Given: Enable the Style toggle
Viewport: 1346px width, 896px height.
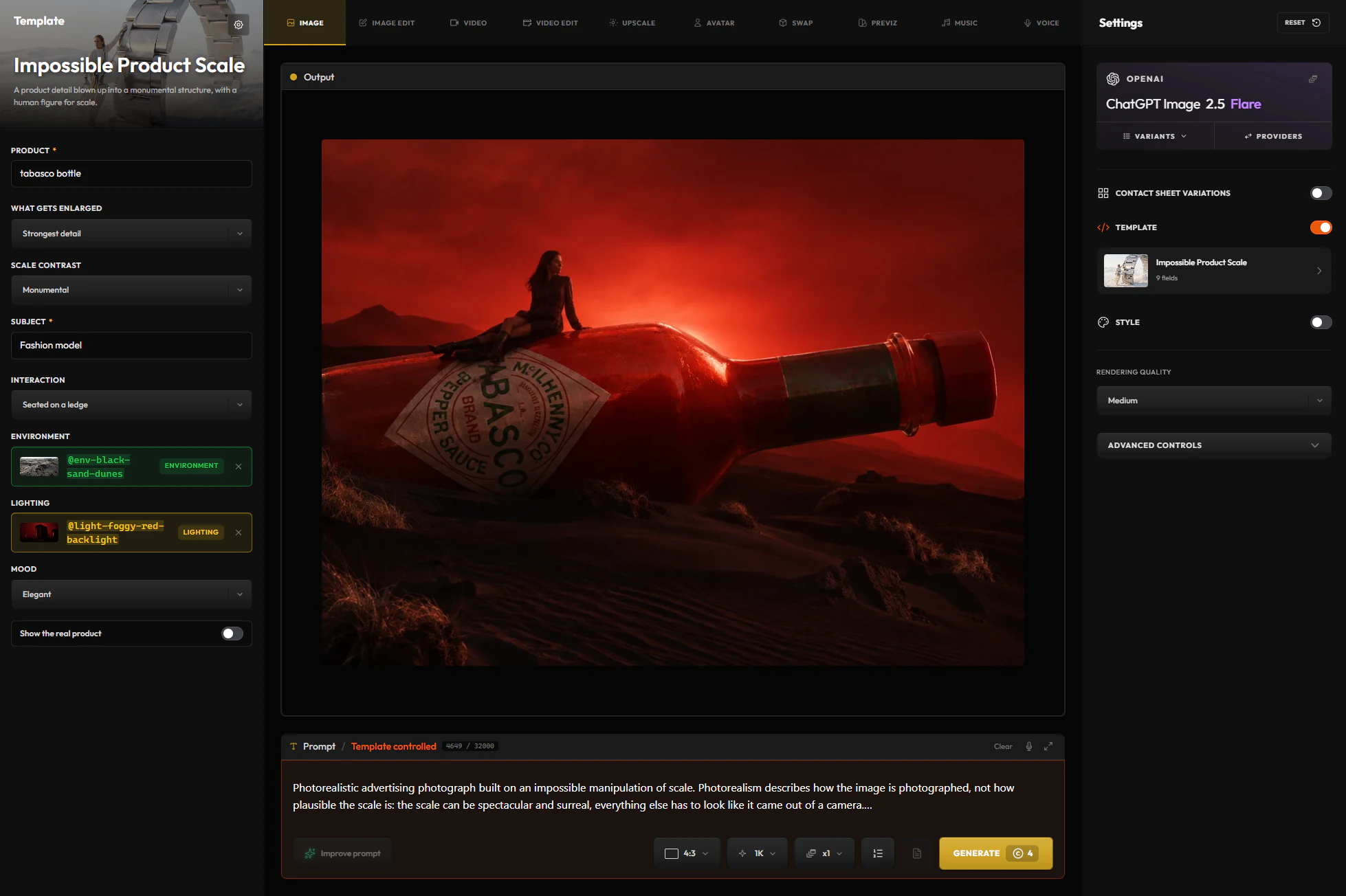Looking at the screenshot, I should tap(1321, 322).
